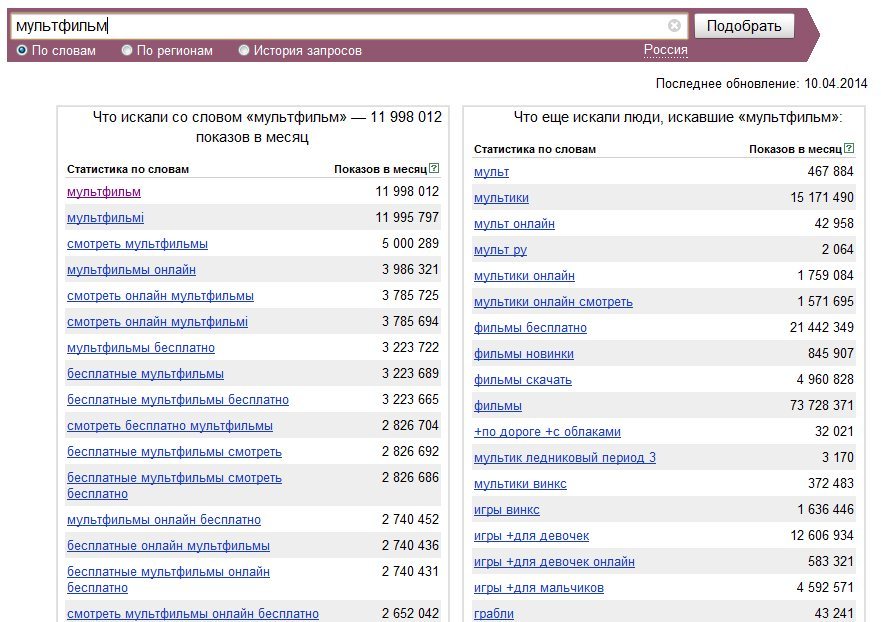881x622 pixels.
Task: Select the '21 442 349' impressions value
Action: tap(821, 327)
